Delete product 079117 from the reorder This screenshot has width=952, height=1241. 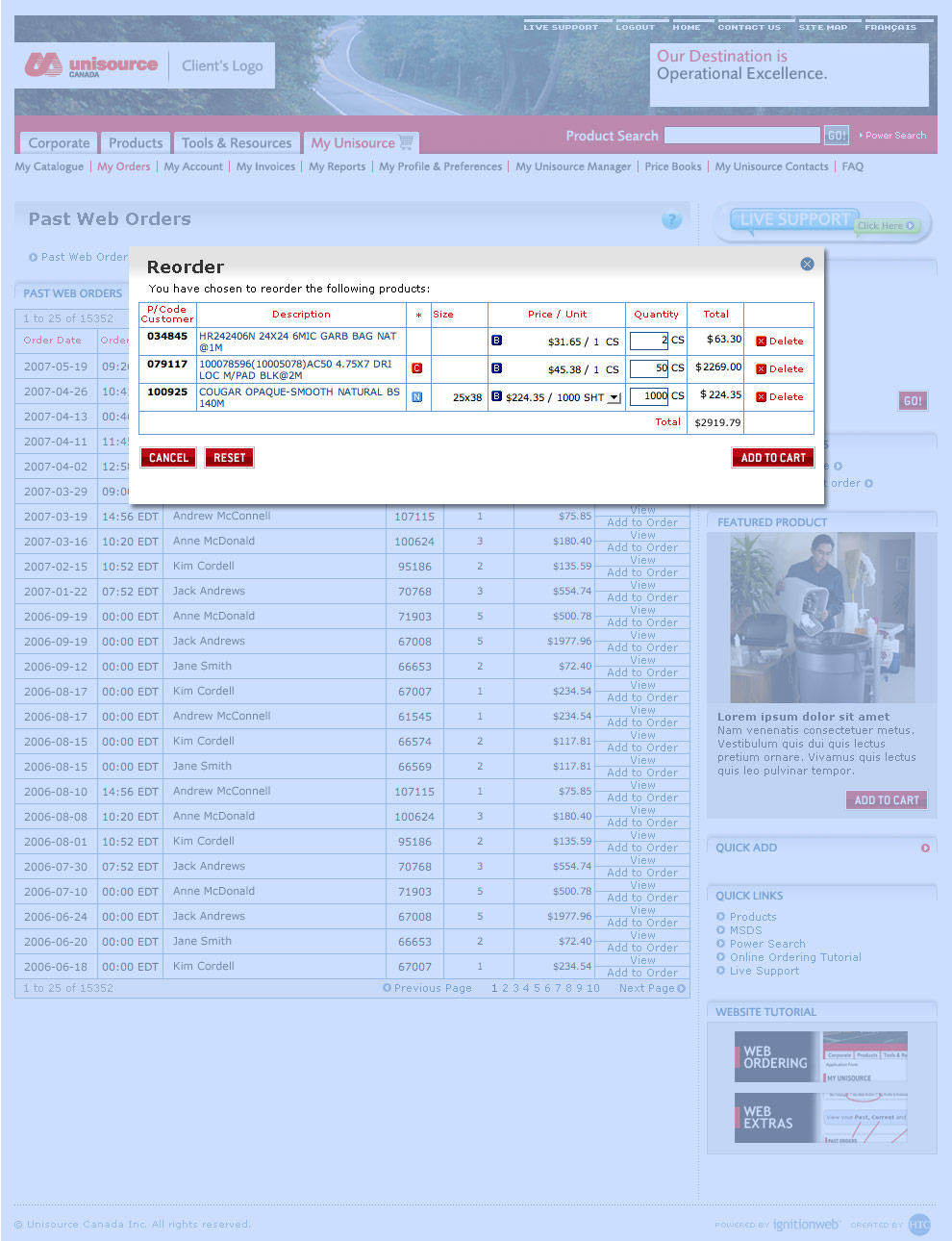click(779, 369)
